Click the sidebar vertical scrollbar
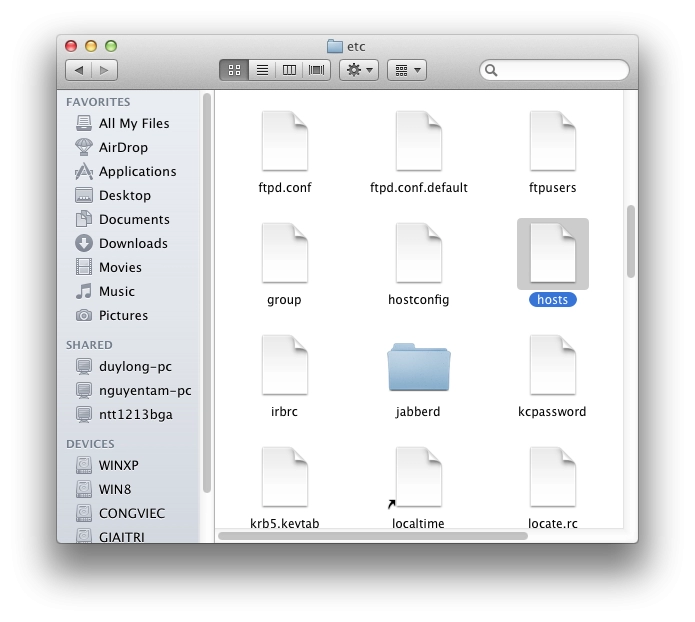The height and width of the screenshot is (622, 695). pyautogui.click(x=207, y=293)
